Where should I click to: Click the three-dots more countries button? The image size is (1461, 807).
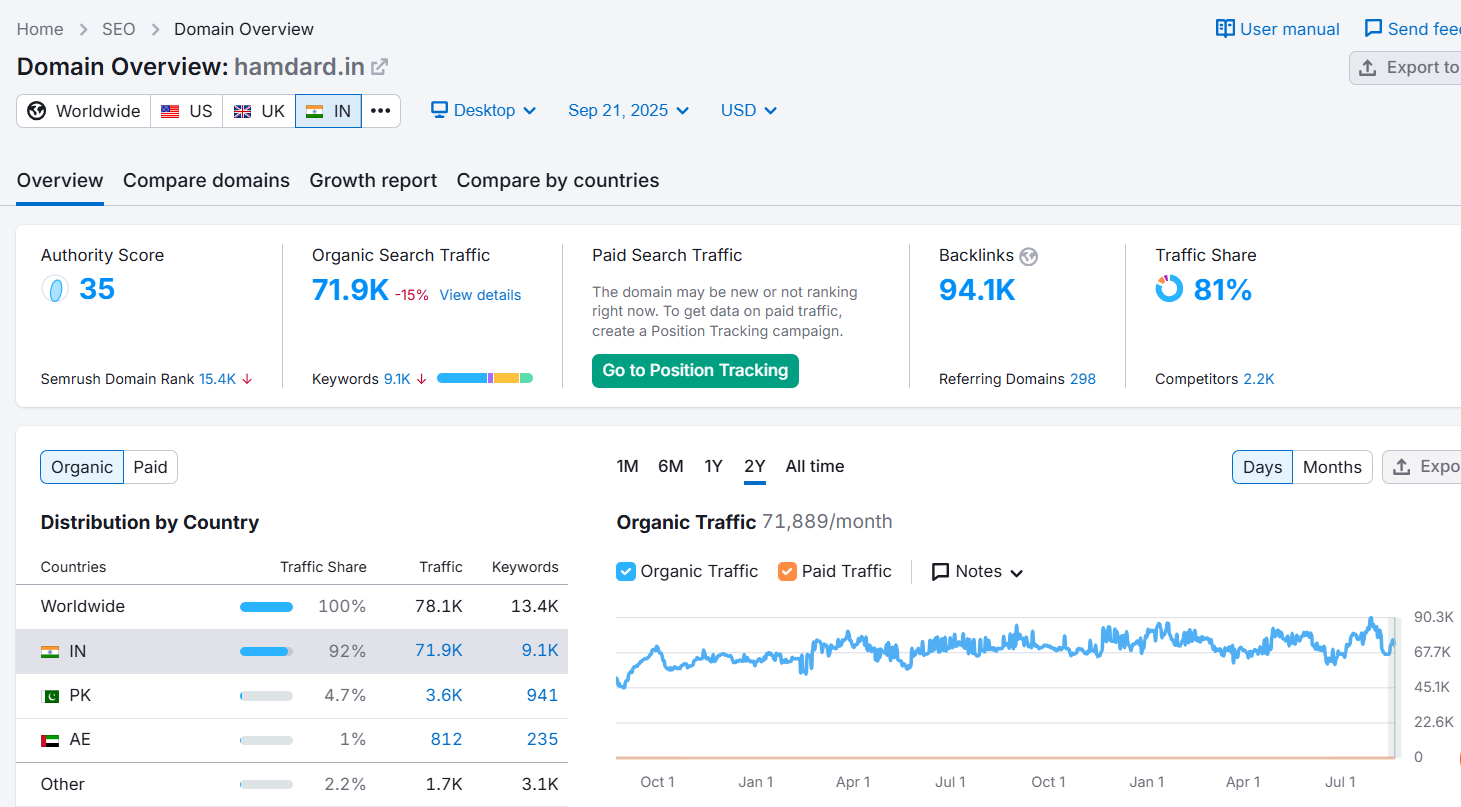(x=380, y=111)
